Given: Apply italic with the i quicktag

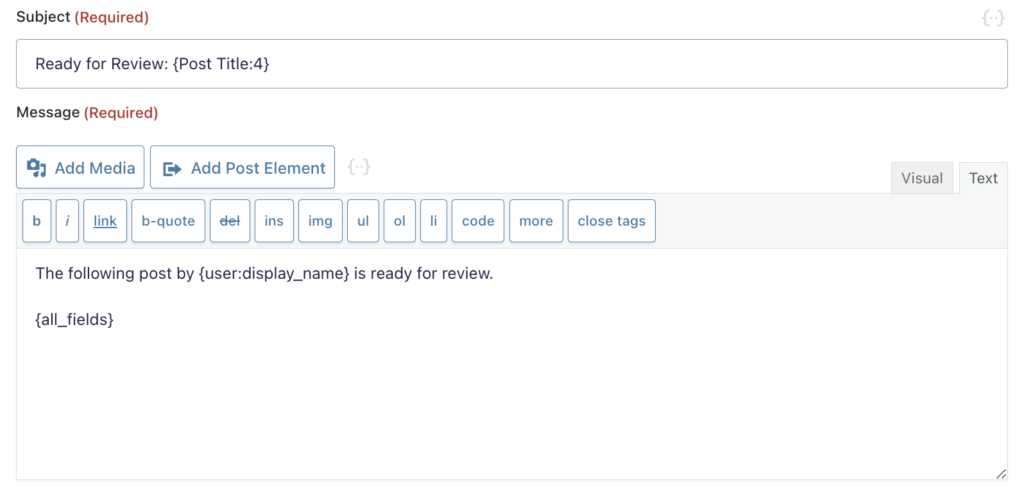Looking at the screenshot, I should (67, 221).
